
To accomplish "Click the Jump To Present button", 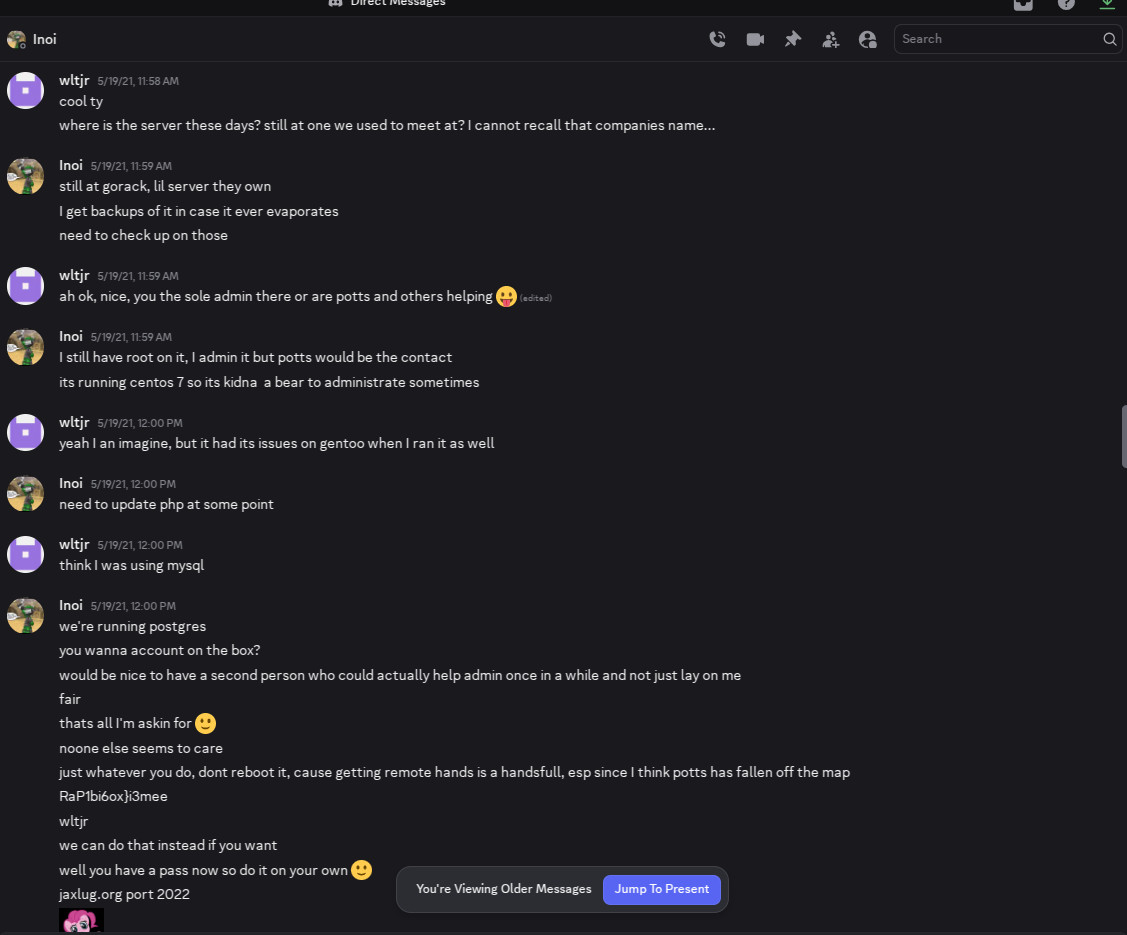I will click(661, 890).
